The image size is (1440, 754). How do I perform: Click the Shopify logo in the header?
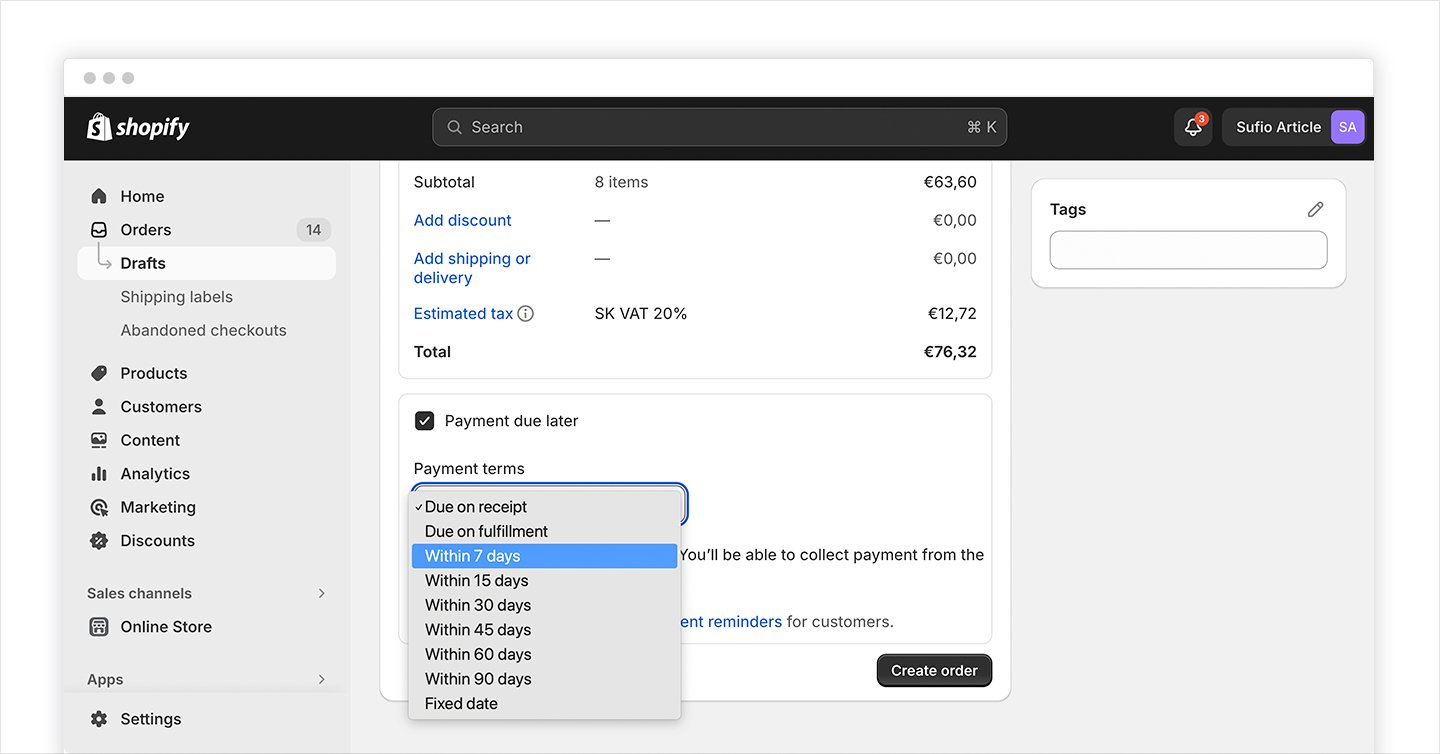(x=138, y=127)
